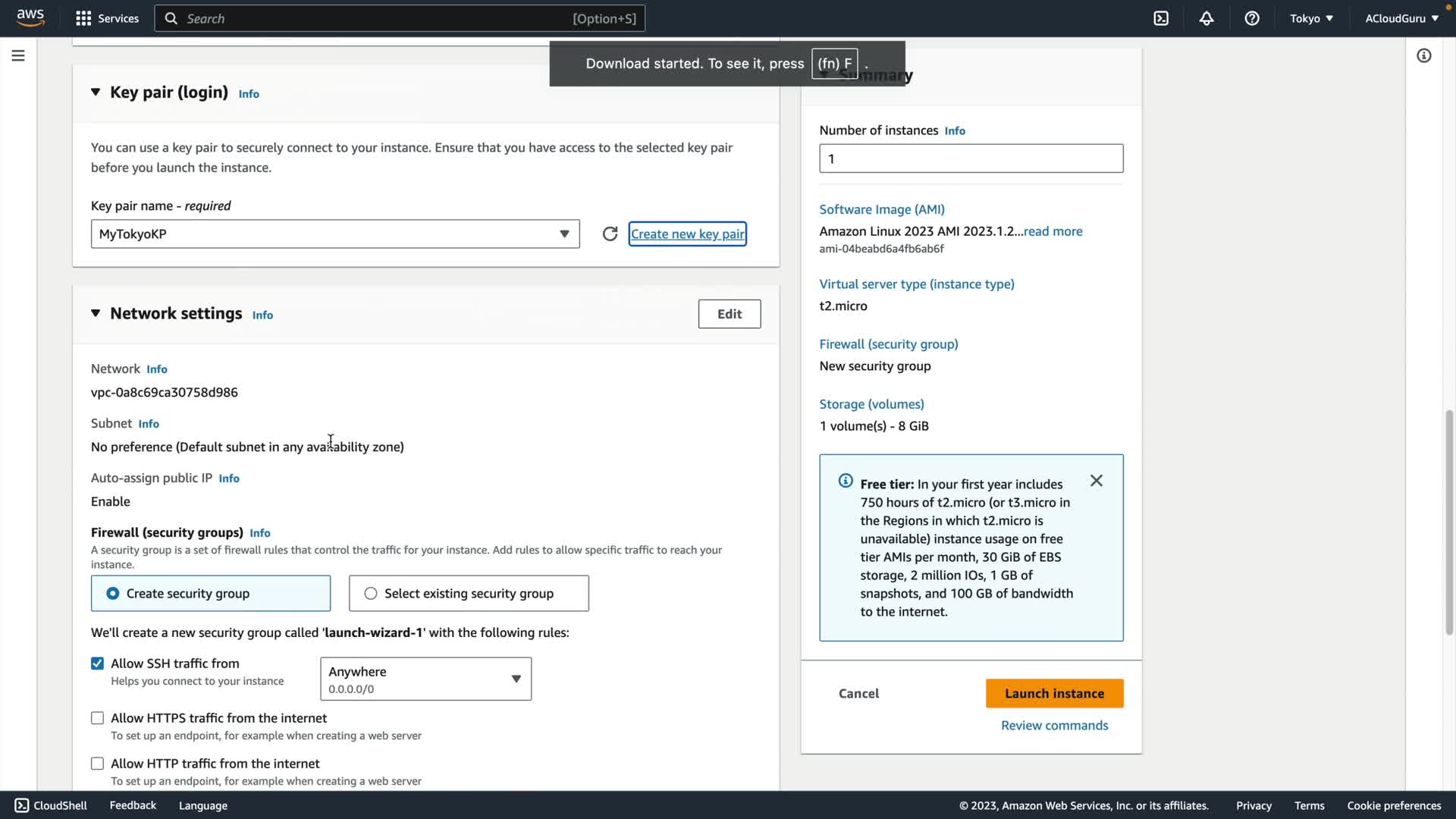Open the info panel icon at right
Viewport: 1456px width, 819px height.
click(1424, 55)
